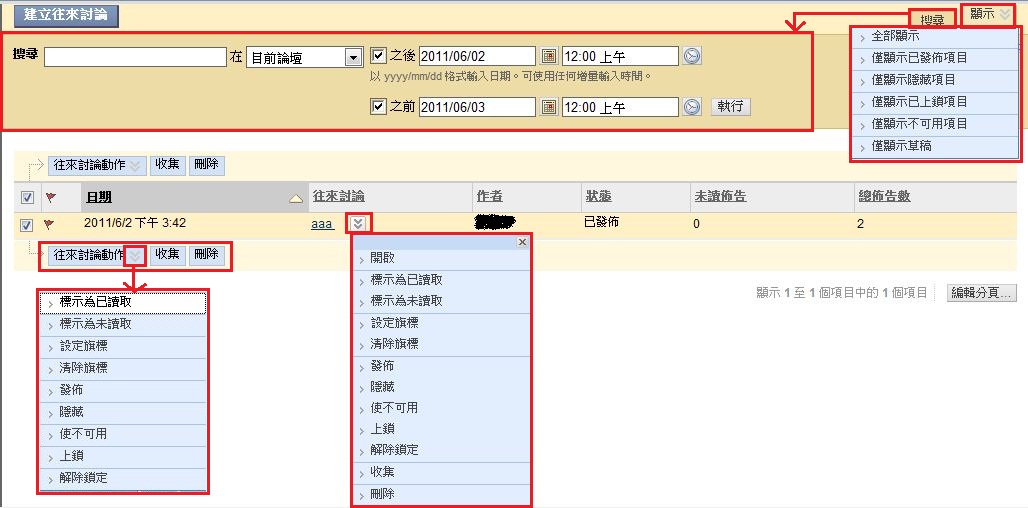
Task: Toggle the 之後 date filter checkbox
Action: coord(378,56)
